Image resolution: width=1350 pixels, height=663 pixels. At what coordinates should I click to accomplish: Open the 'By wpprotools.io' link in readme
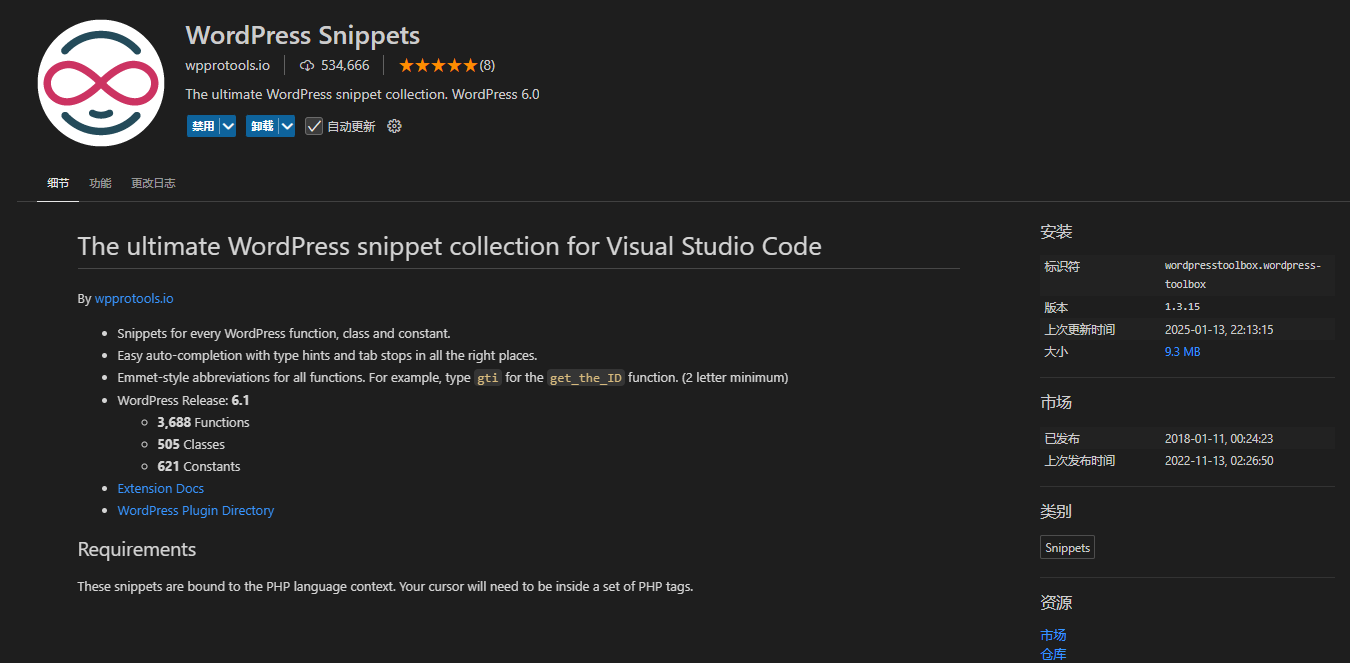pos(134,298)
